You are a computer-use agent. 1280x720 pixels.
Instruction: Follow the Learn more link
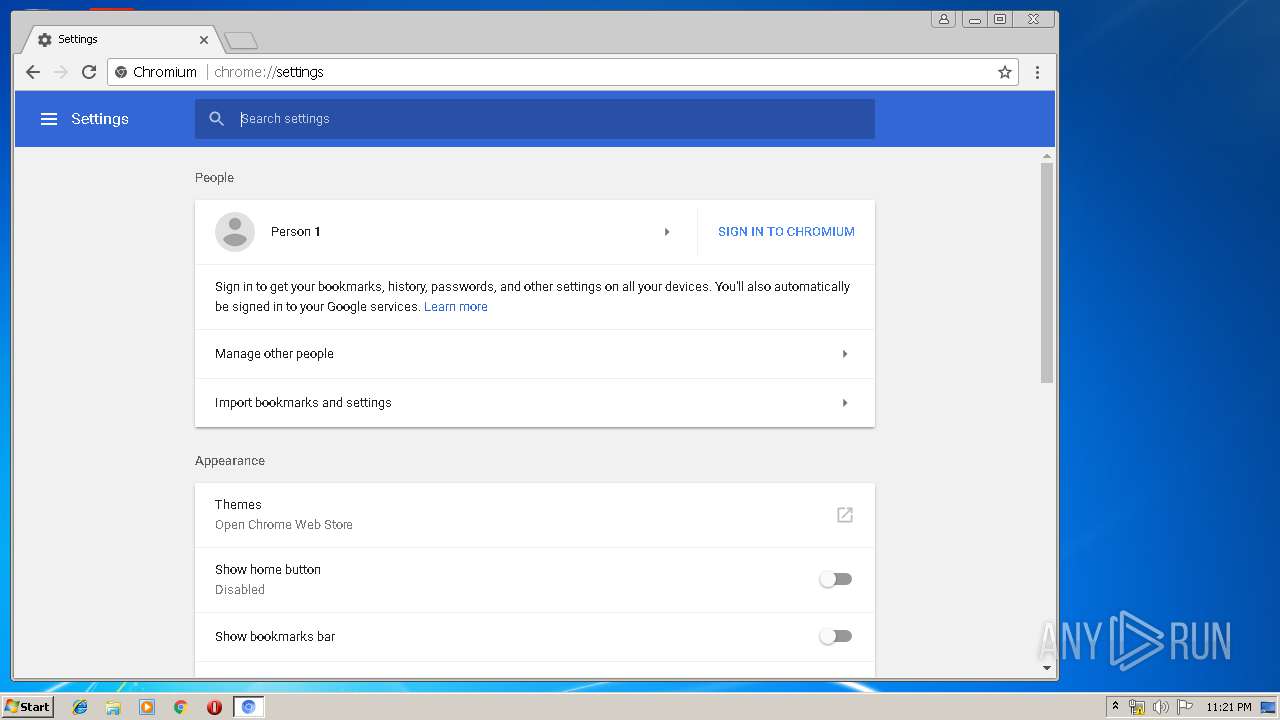tap(456, 307)
